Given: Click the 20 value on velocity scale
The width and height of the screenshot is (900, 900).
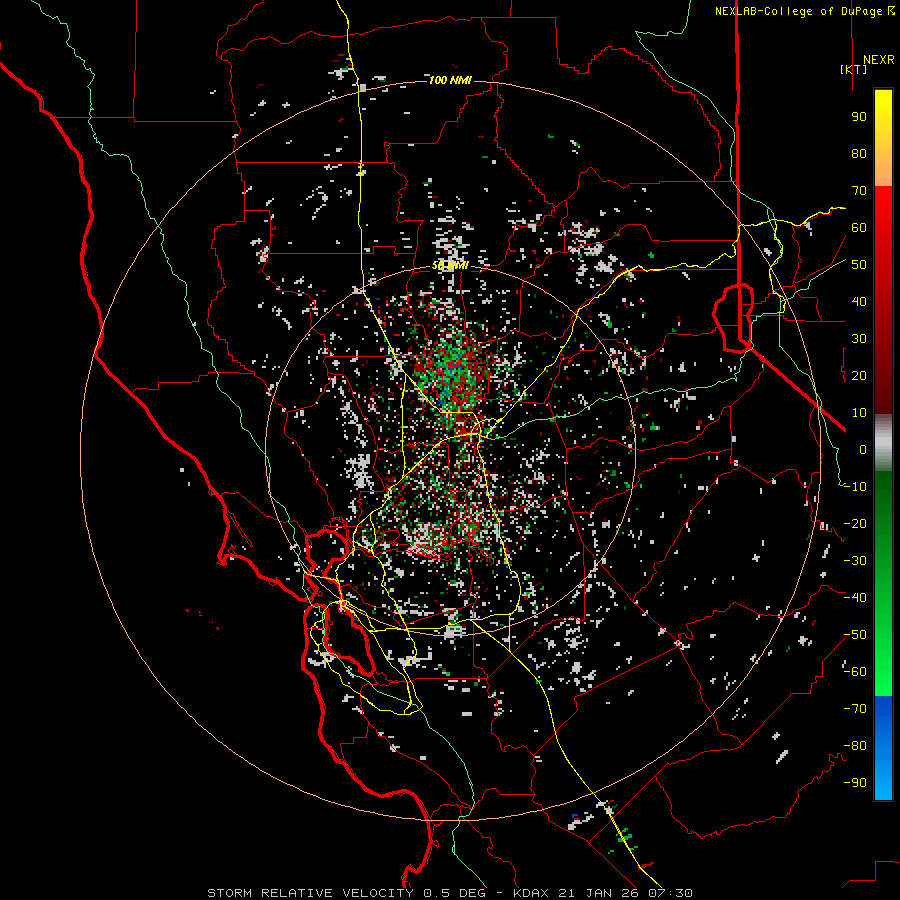Looking at the screenshot, I should coord(859,376).
